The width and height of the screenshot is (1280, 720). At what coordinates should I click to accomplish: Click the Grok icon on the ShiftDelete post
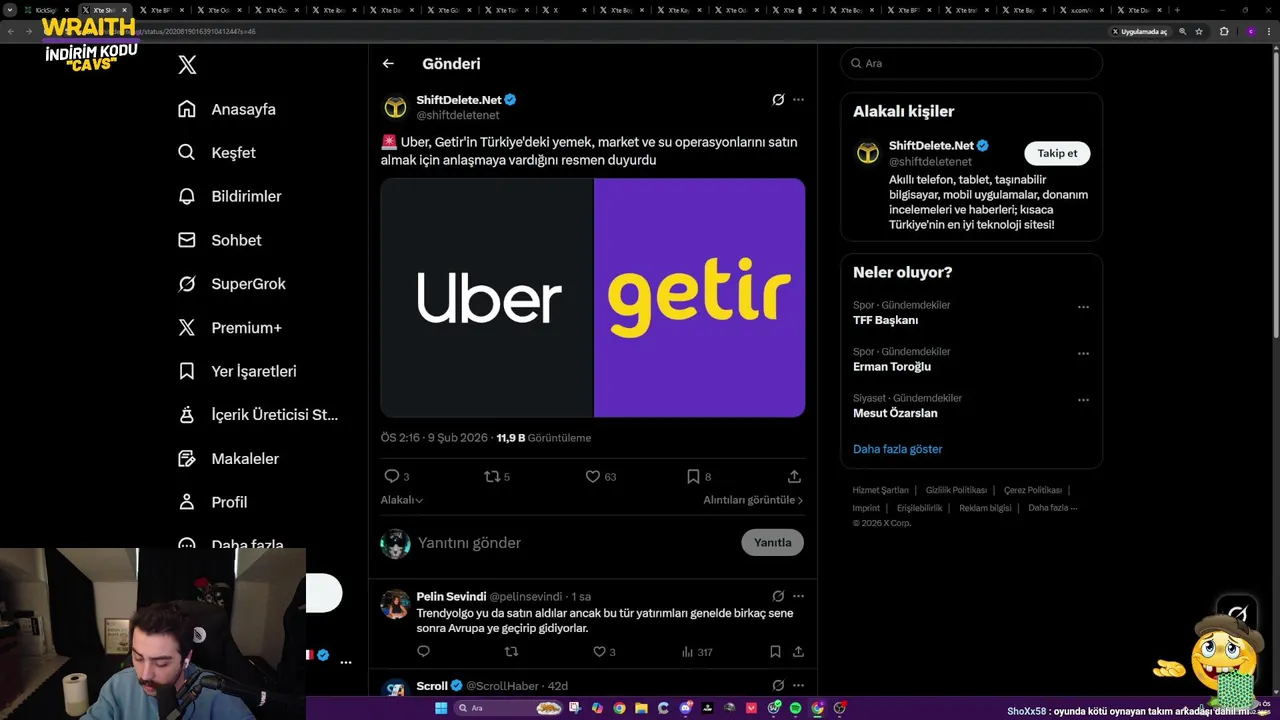click(778, 100)
